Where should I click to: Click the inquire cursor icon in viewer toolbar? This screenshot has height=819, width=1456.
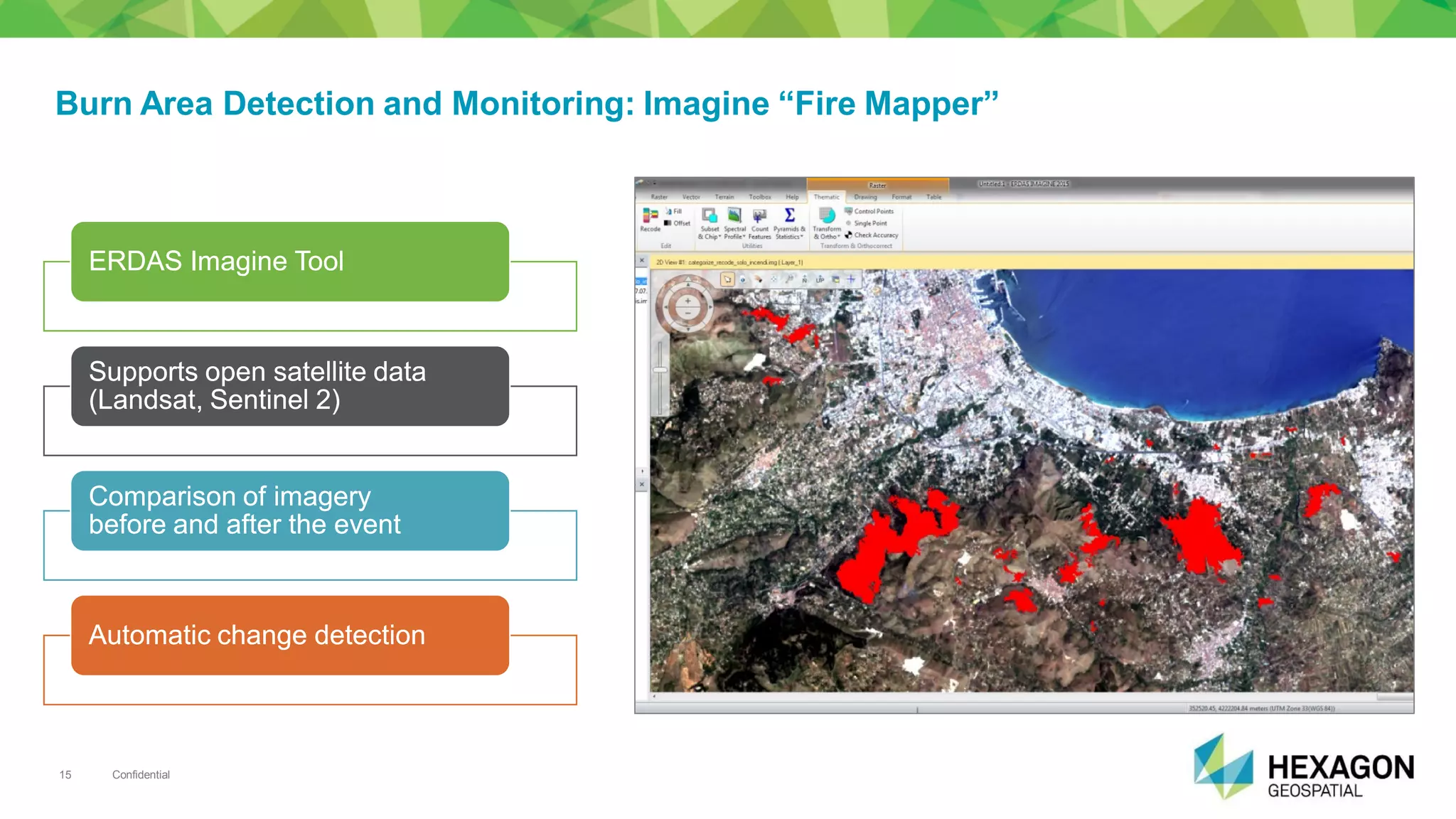[743, 279]
